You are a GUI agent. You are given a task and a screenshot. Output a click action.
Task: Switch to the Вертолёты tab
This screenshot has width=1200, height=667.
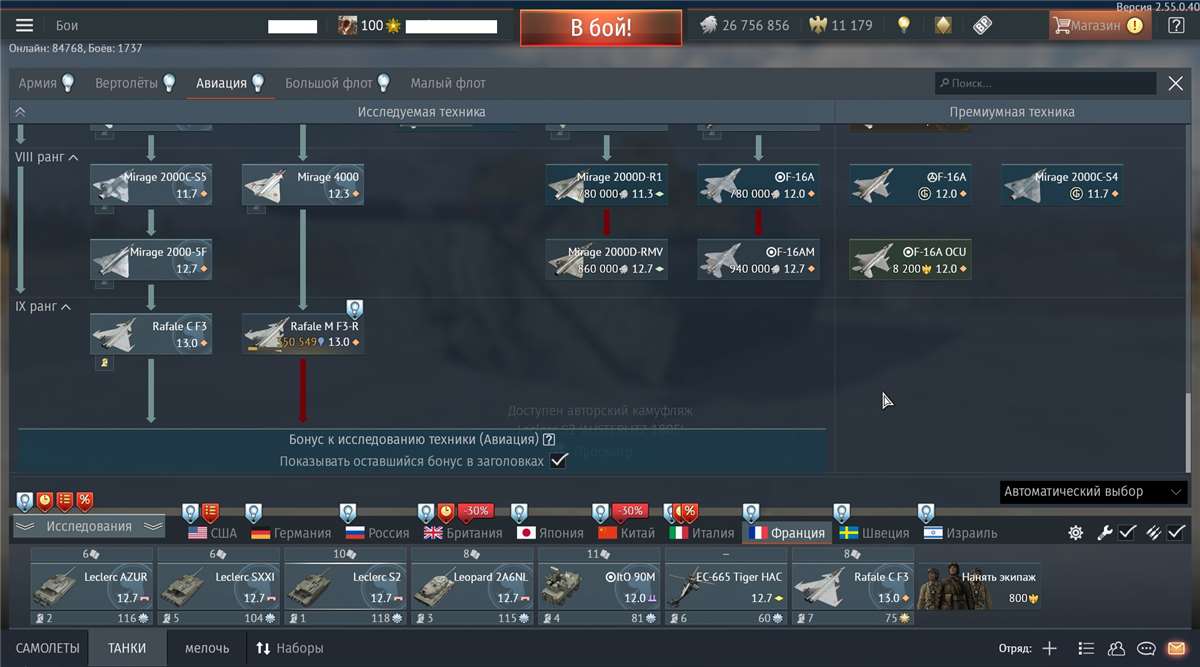point(135,83)
